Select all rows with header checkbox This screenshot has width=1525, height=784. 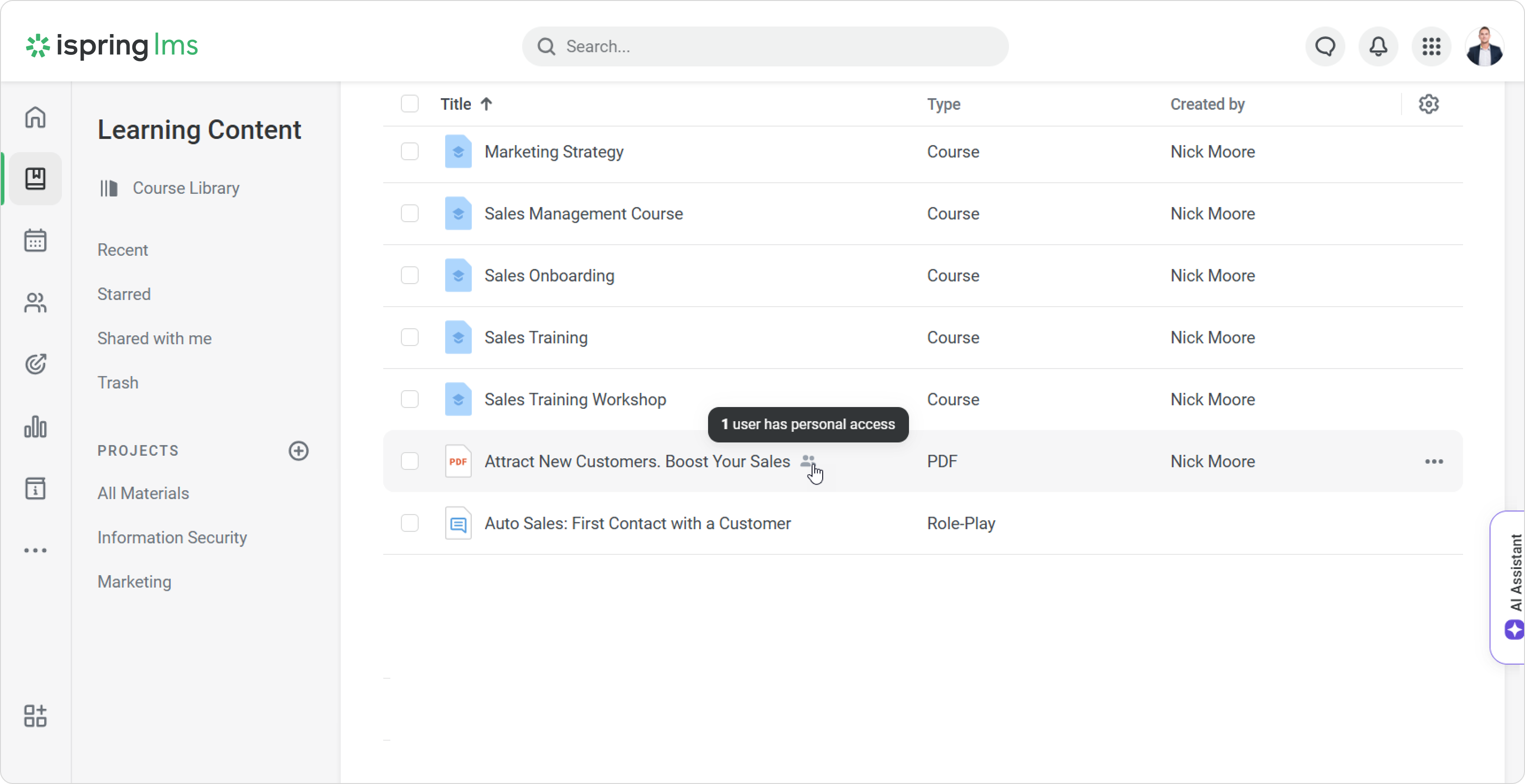coord(410,104)
